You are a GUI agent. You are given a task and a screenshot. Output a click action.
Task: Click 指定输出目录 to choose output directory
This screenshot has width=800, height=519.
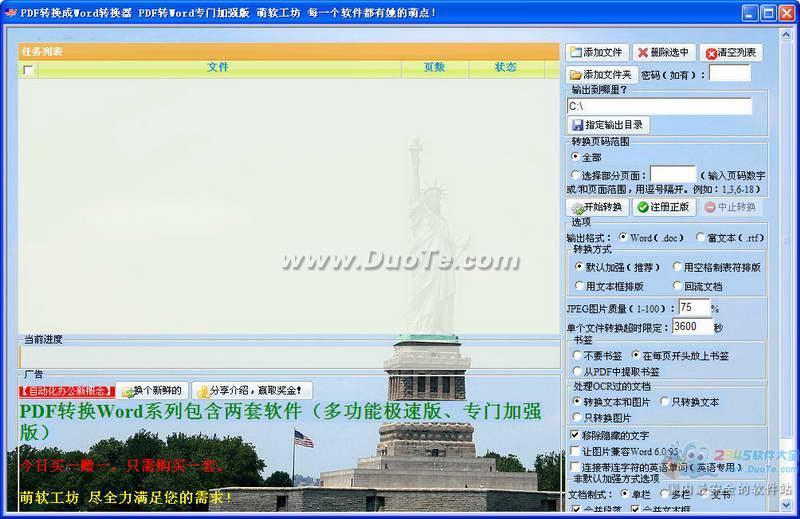point(608,125)
